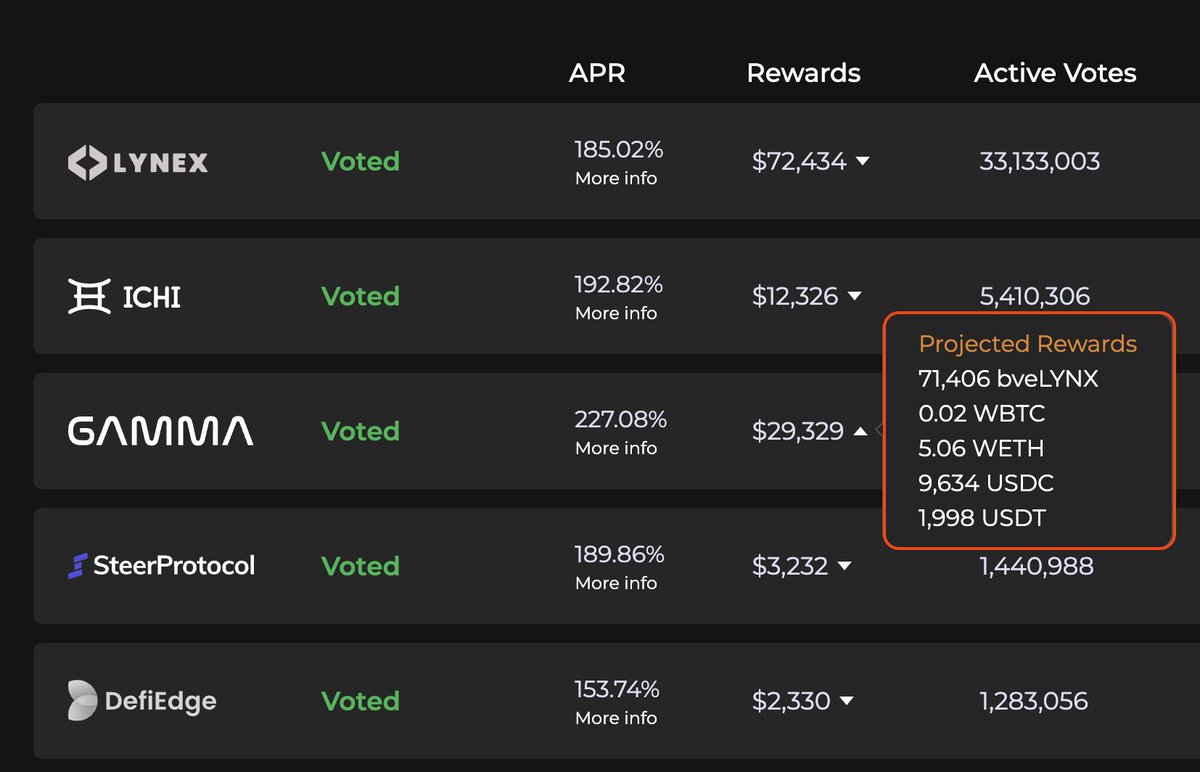Sort by the APR column header
Viewport: 1200px width, 772px height.
pos(597,73)
